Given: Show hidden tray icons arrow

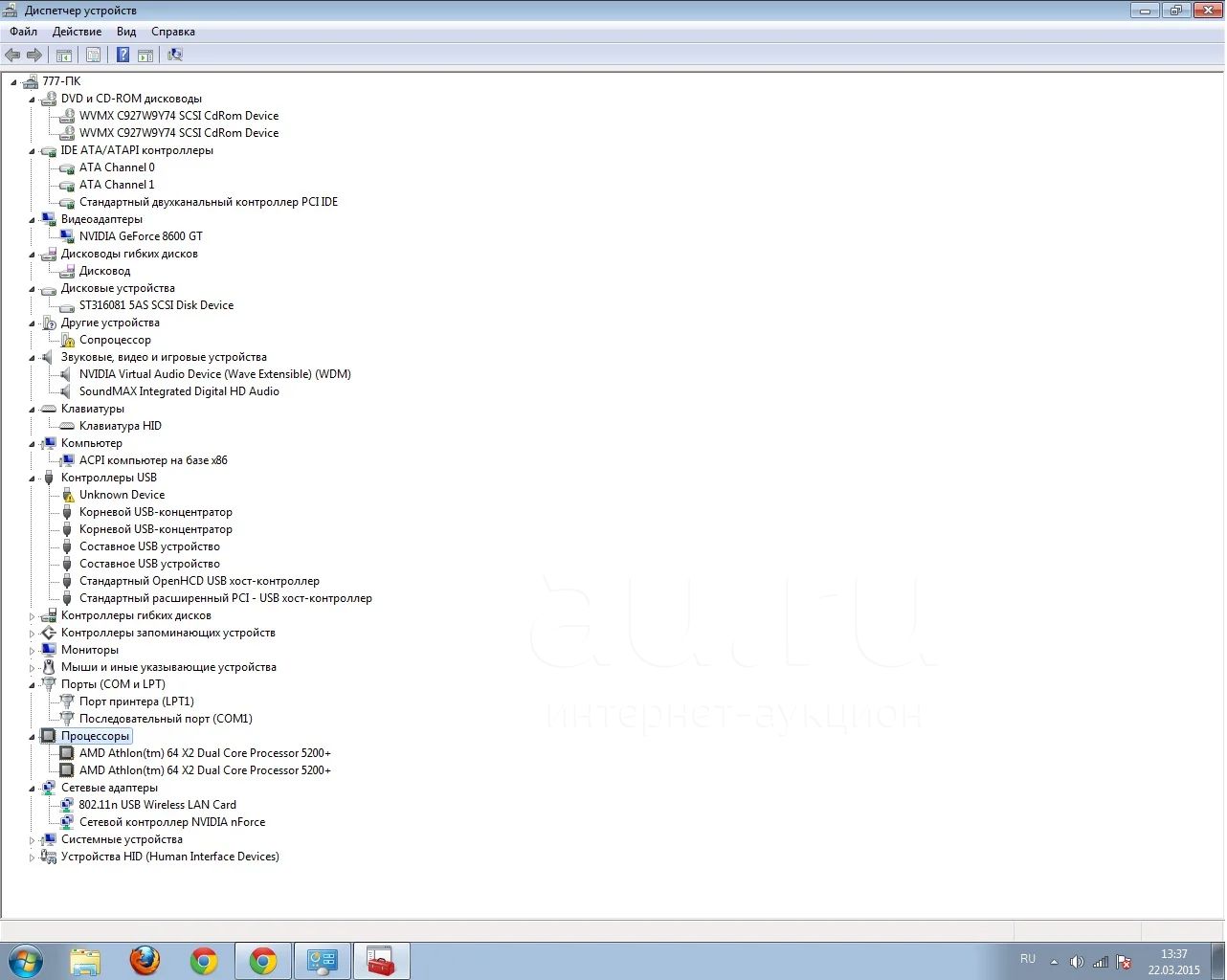Looking at the screenshot, I should pos(1054,962).
